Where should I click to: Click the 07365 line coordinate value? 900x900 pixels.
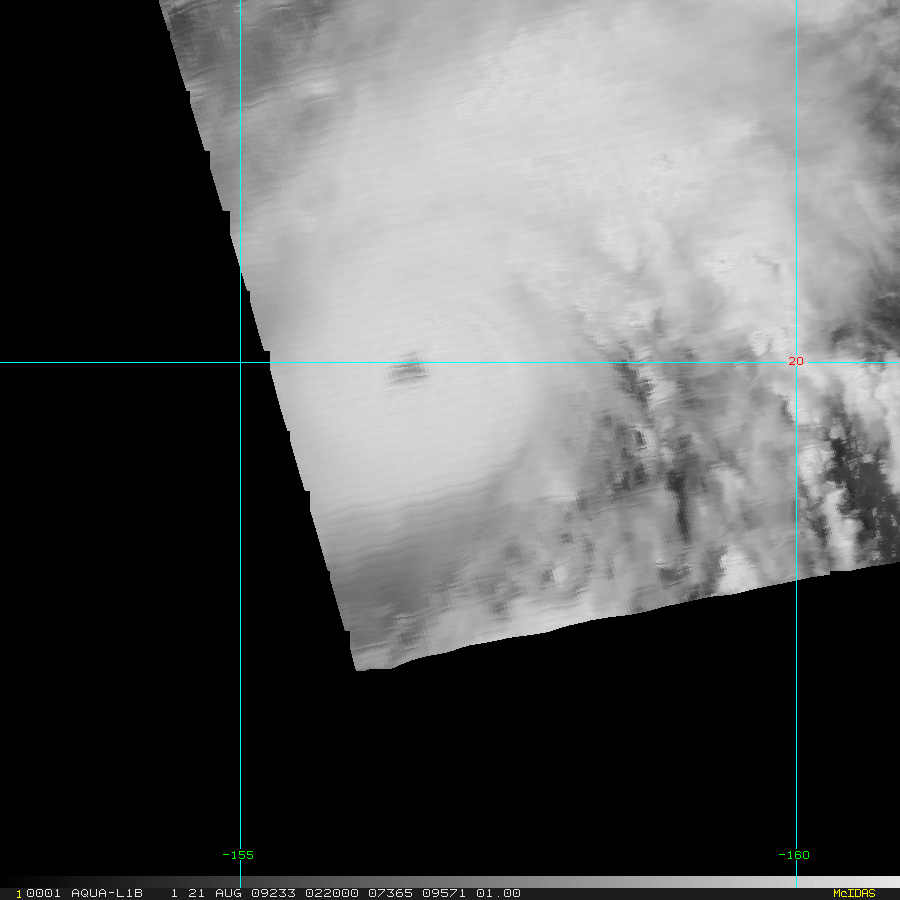tap(390, 893)
